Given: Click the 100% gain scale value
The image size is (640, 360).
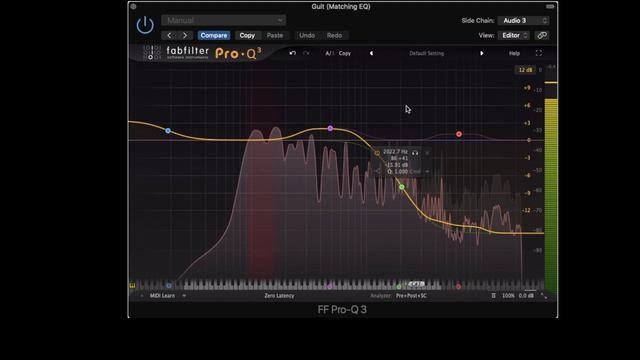Looking at the screenshot, I should (508, 296).
